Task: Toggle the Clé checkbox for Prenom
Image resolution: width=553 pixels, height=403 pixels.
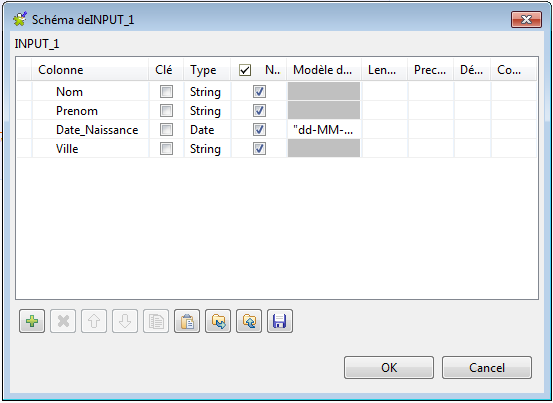Action: 166,111
